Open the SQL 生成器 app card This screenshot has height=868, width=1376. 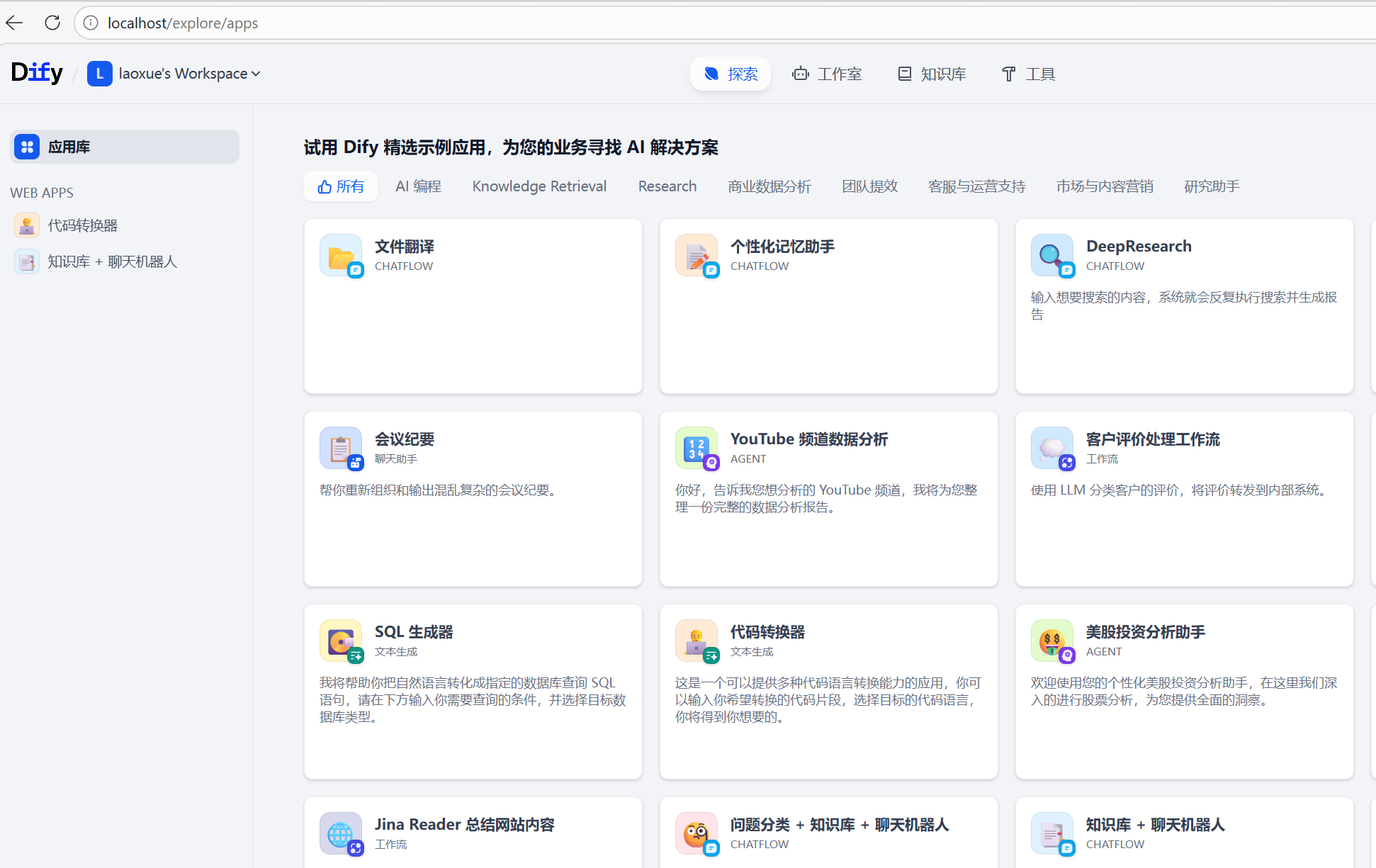click(x=473, y=691)
